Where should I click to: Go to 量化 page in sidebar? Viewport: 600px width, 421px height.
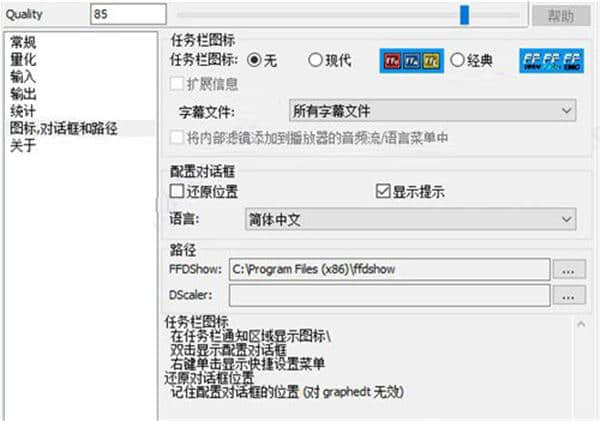point(23,59)
